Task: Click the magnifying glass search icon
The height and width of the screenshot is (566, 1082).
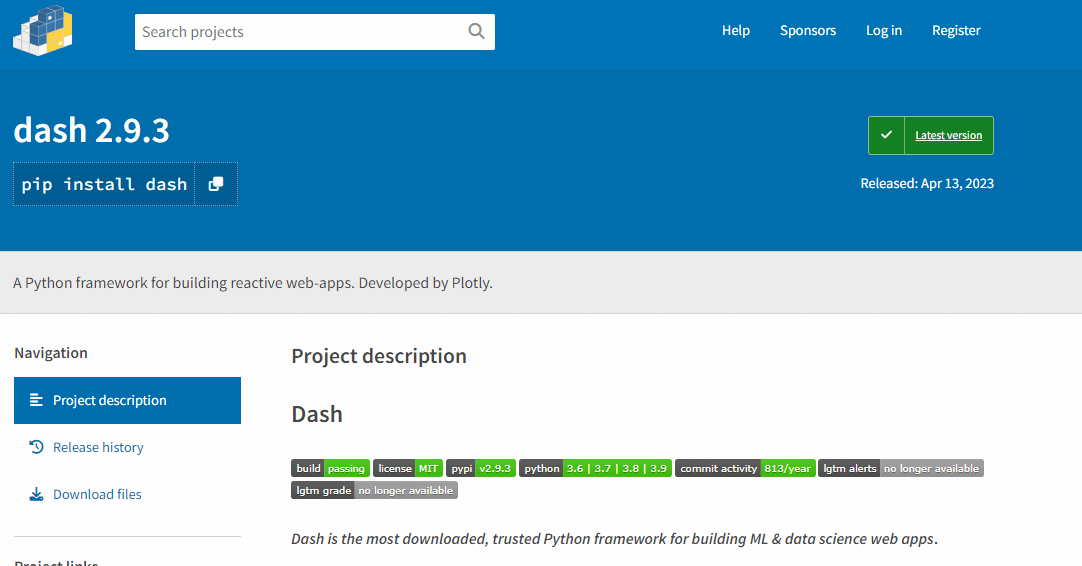Action: click(x=476, y=32)
